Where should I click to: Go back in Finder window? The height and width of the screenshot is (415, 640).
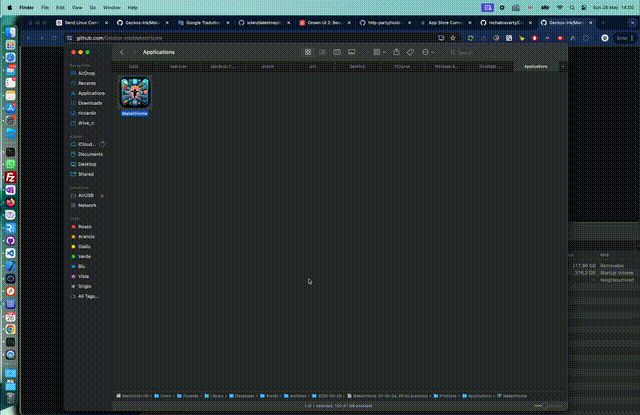(122, 52)
